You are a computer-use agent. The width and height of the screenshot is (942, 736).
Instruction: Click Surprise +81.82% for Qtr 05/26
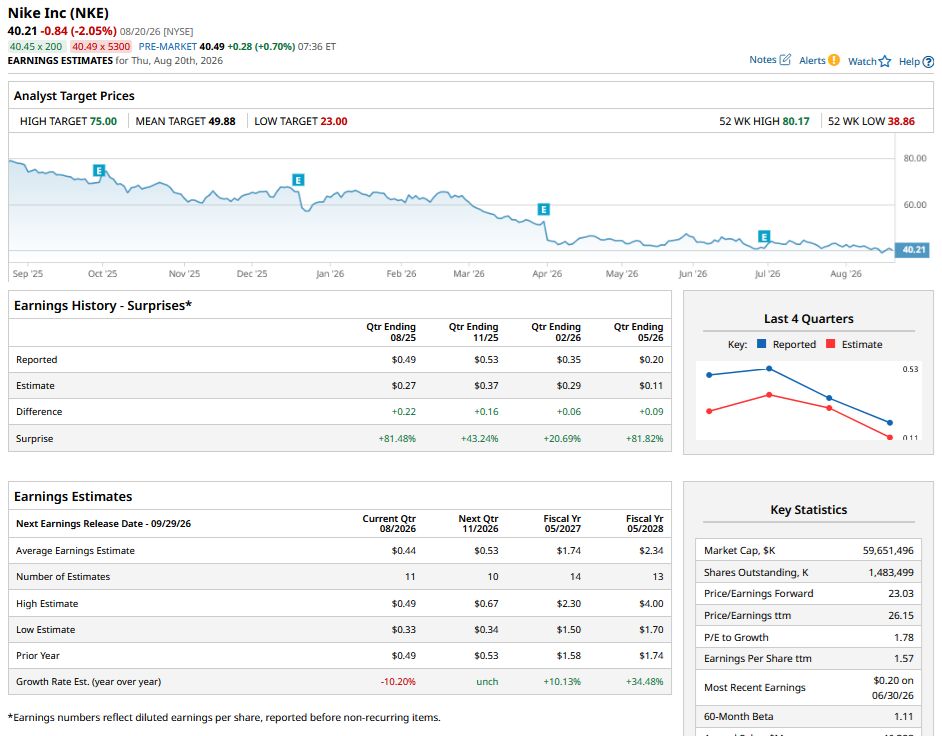pos(645,439)
